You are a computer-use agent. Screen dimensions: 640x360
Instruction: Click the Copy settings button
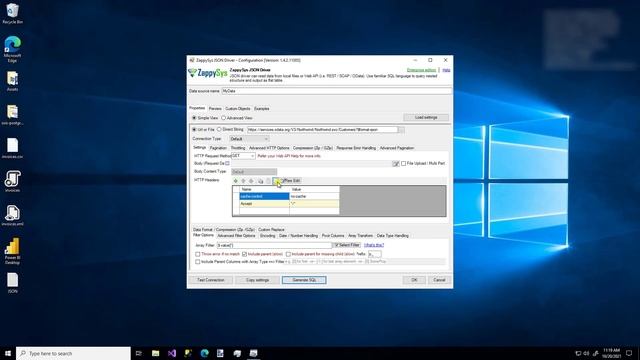click(257, 280)
